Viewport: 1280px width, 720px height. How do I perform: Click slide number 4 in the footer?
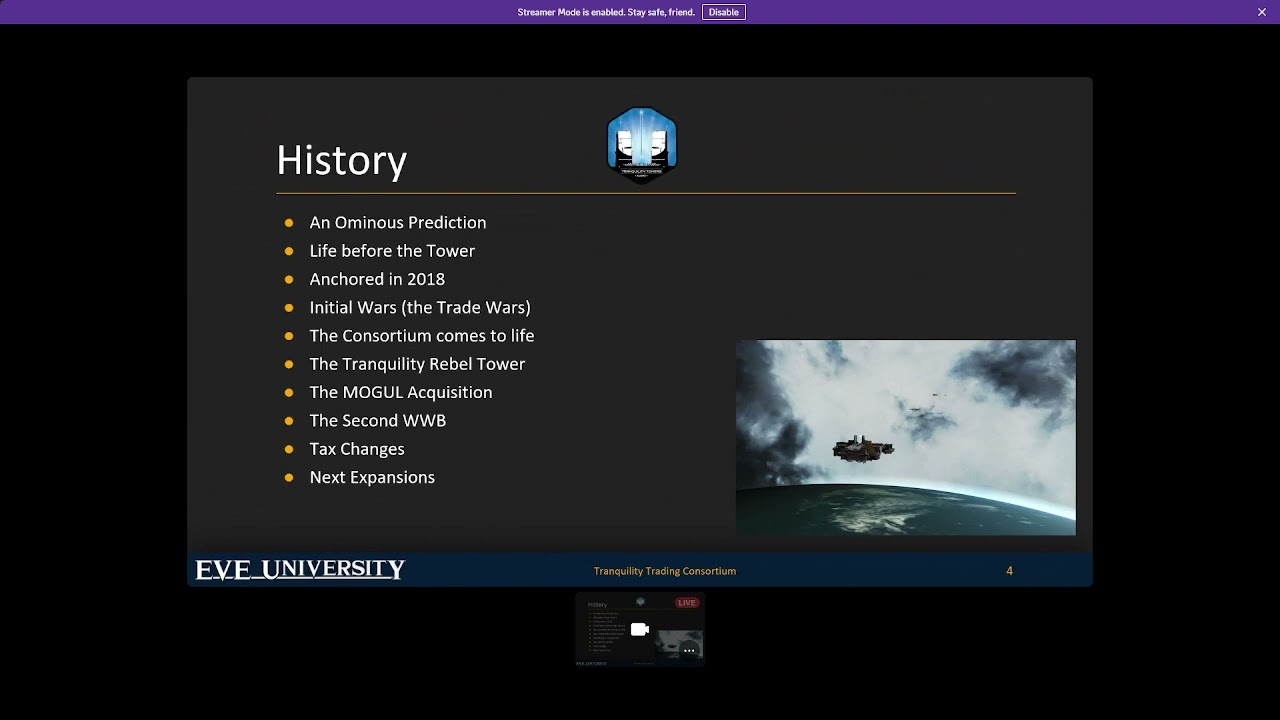1009,571
